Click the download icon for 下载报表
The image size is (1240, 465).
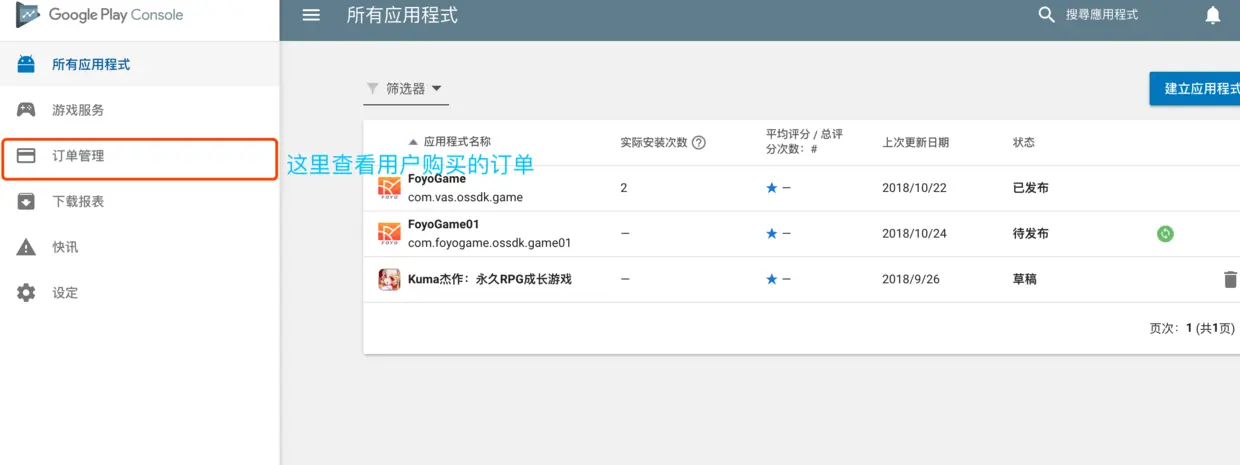26,201
